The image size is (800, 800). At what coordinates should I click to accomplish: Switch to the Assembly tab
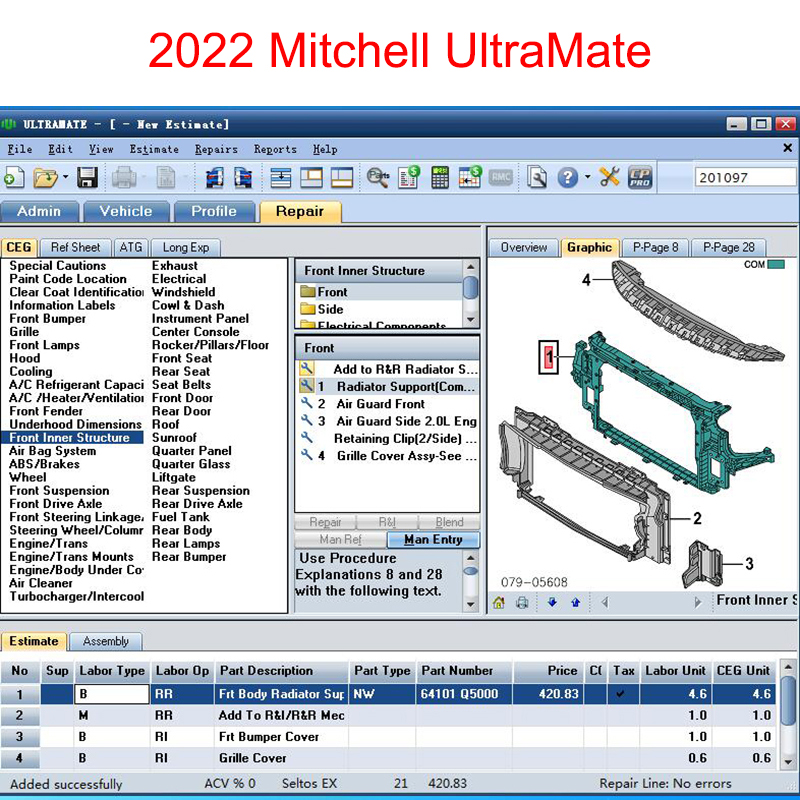point(106,641)
